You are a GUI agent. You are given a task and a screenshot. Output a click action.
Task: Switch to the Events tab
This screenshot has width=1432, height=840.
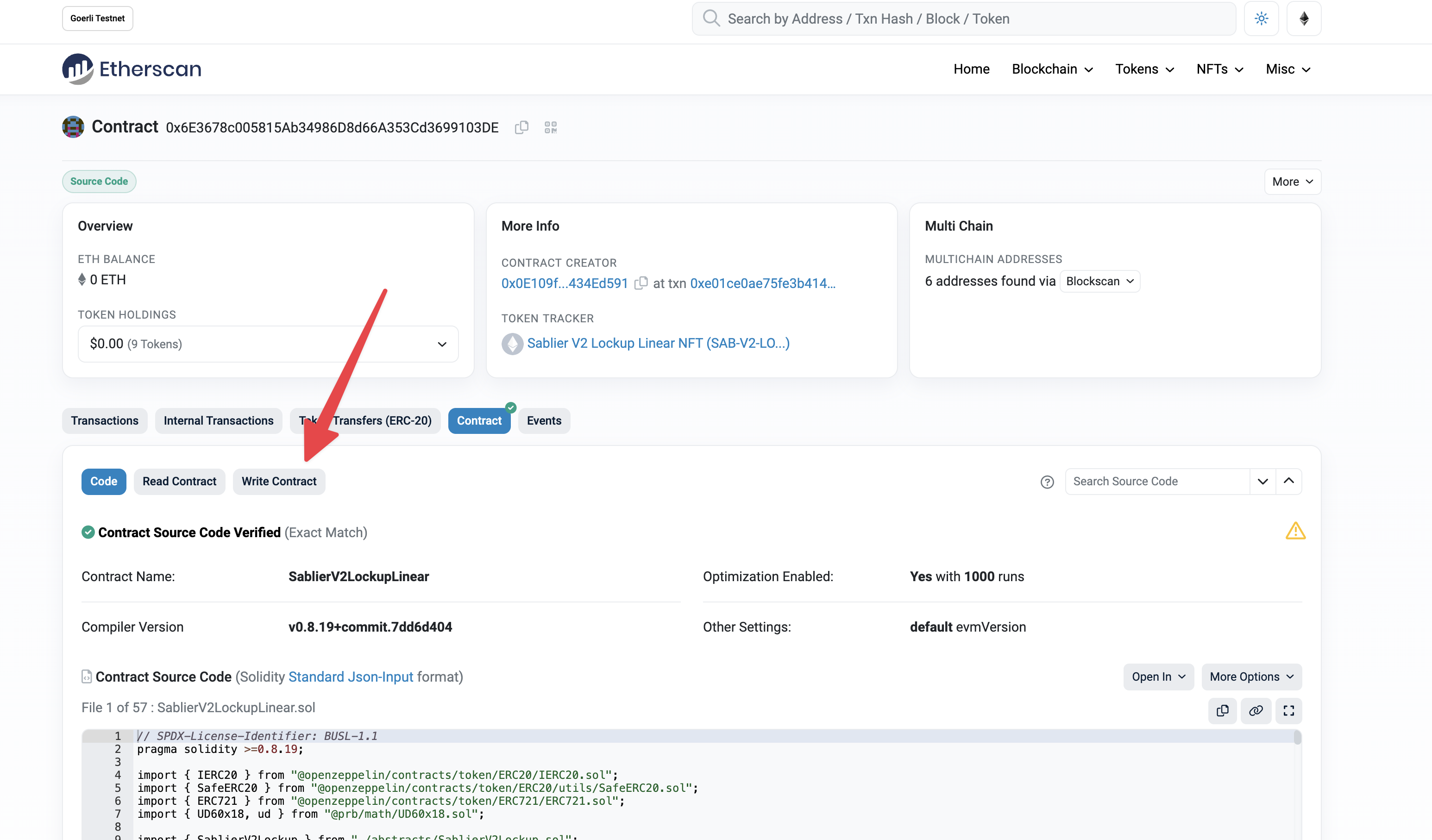point(544,421)
